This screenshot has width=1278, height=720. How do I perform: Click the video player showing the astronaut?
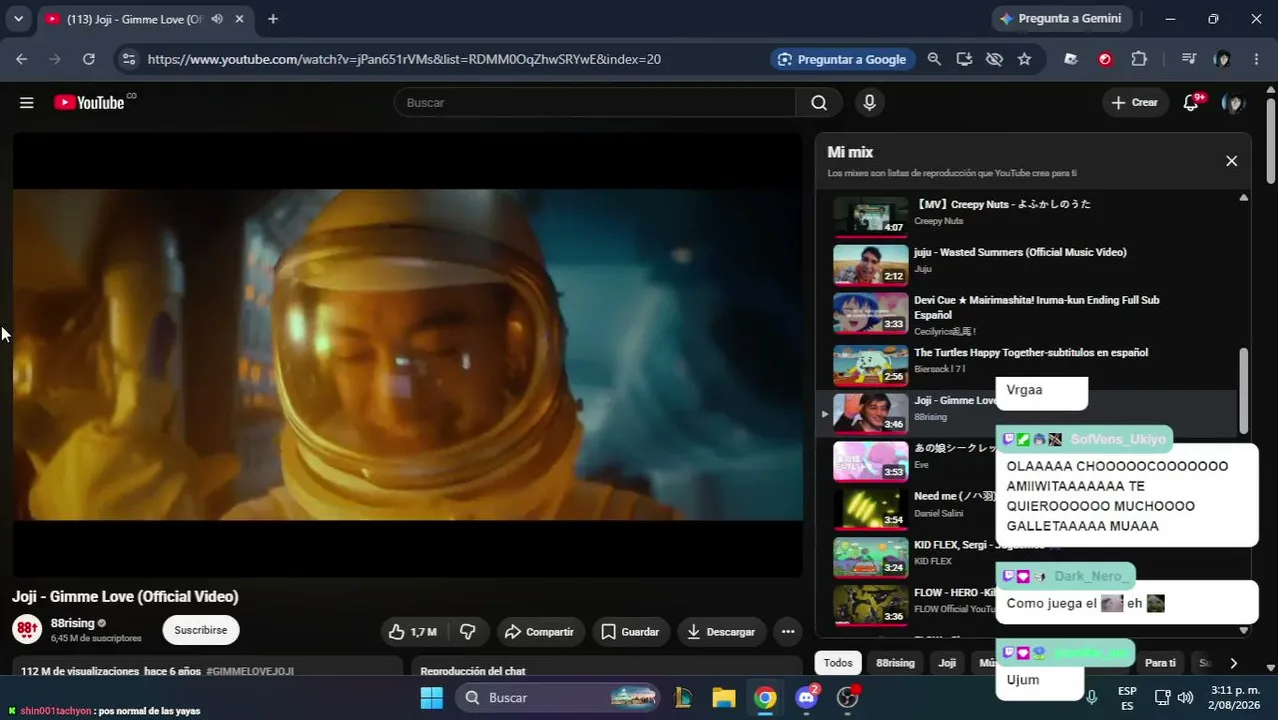click(407, 355)
